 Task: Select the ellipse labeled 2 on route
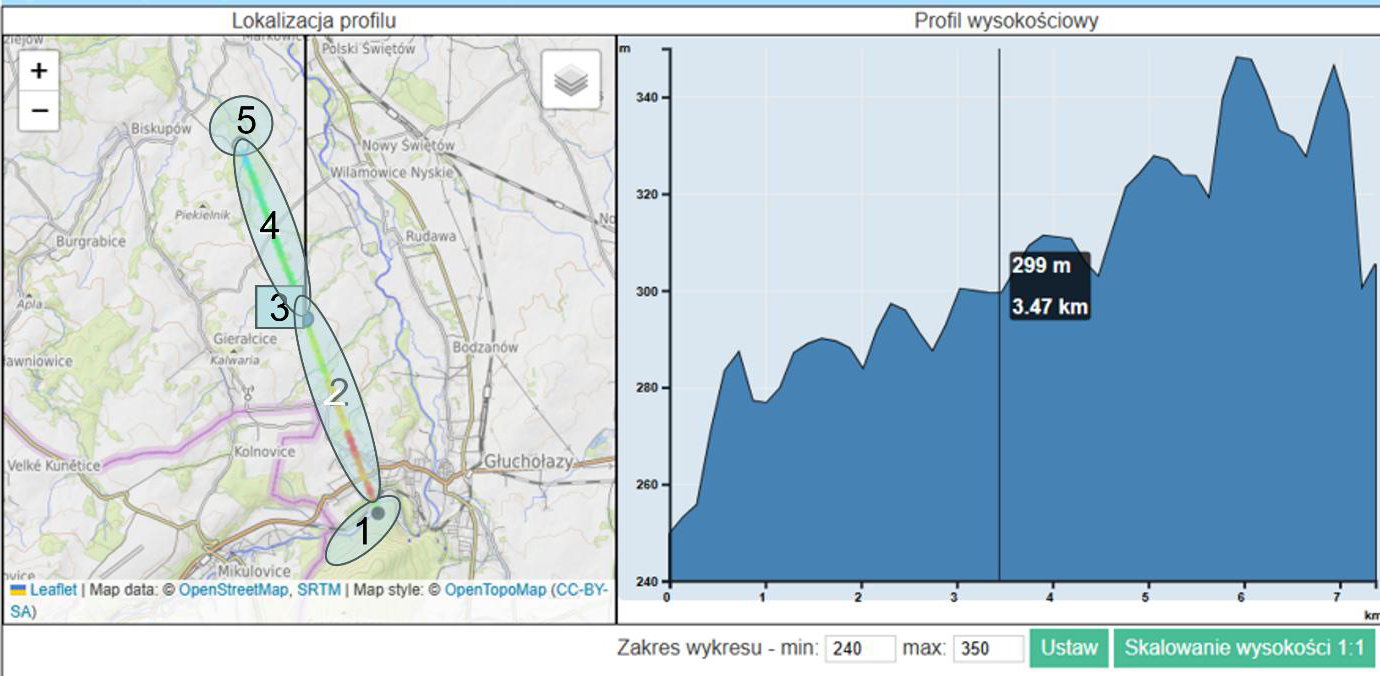338,395
